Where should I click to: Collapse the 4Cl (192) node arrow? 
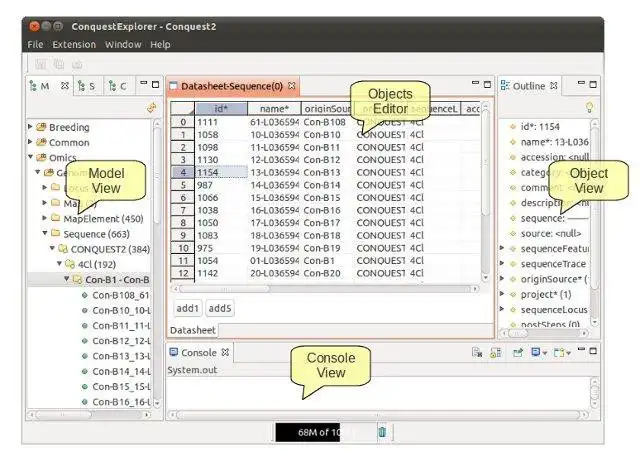[60, 264]
